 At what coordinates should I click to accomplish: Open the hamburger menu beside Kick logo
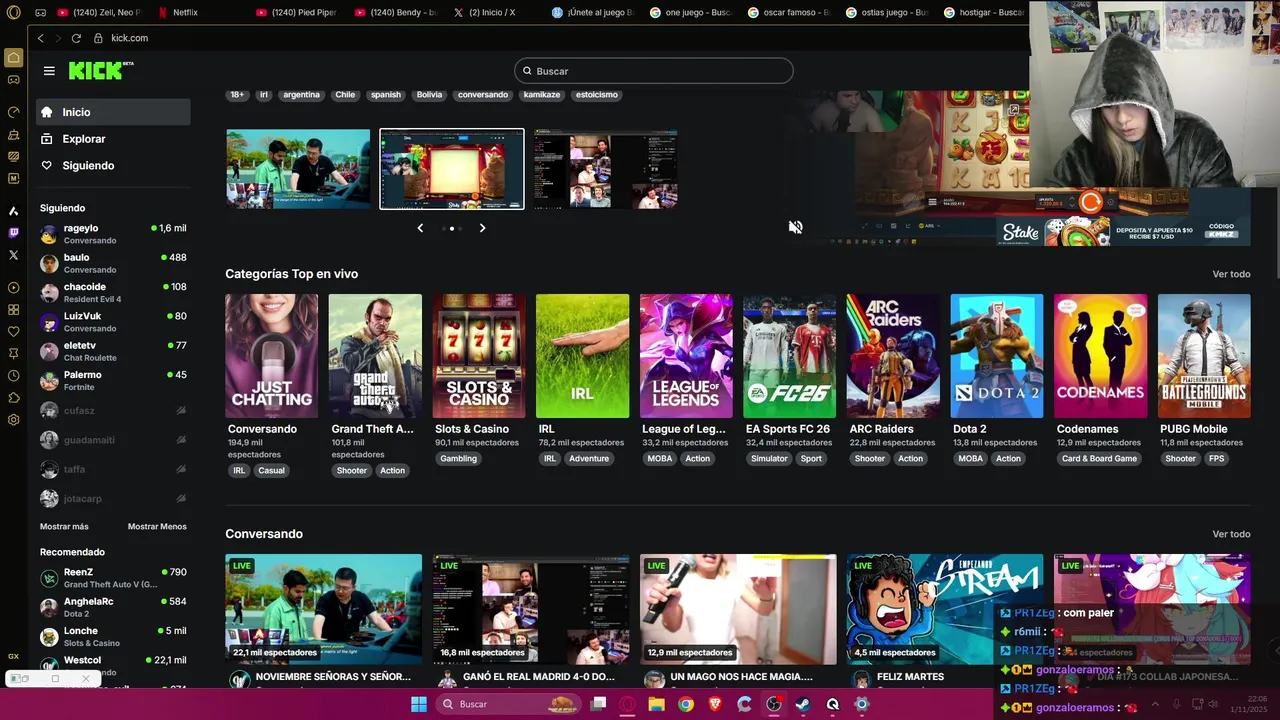(x=49, y=71)
